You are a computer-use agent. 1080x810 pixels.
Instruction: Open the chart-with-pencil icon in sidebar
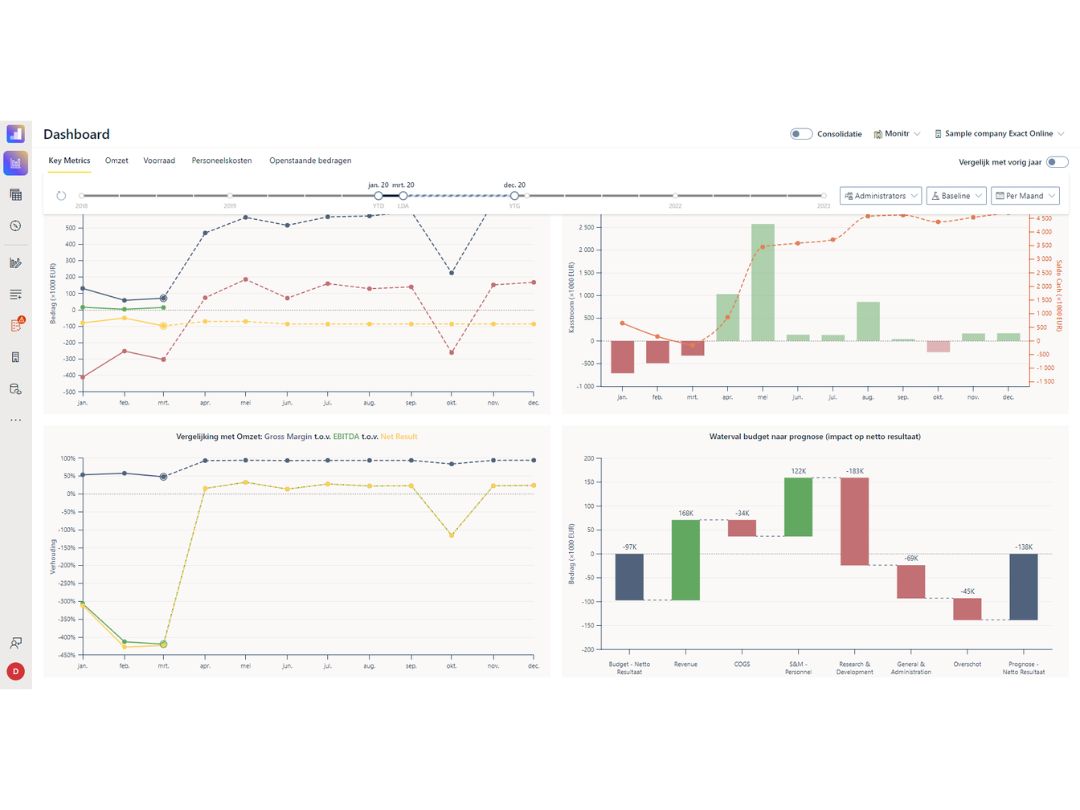pos(16,262)
